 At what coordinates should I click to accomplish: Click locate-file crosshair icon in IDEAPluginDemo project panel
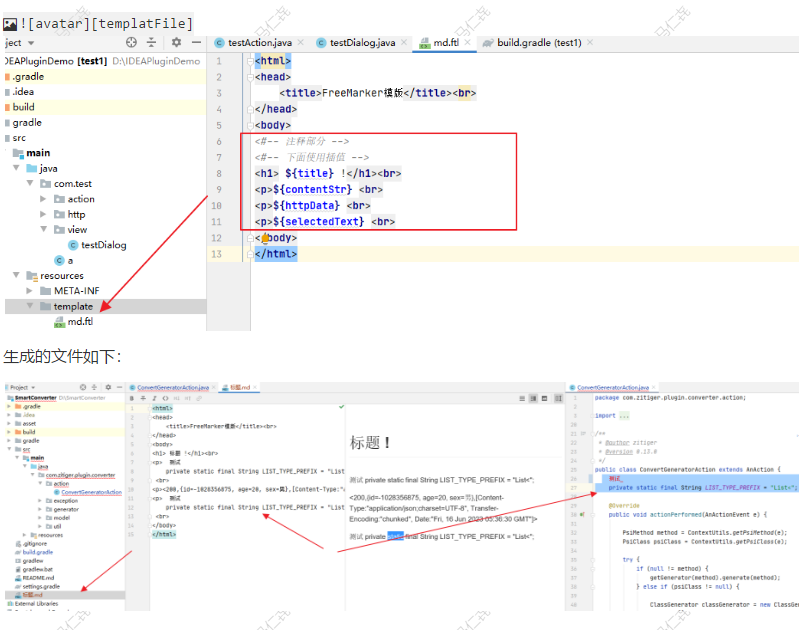click(131, 43)
